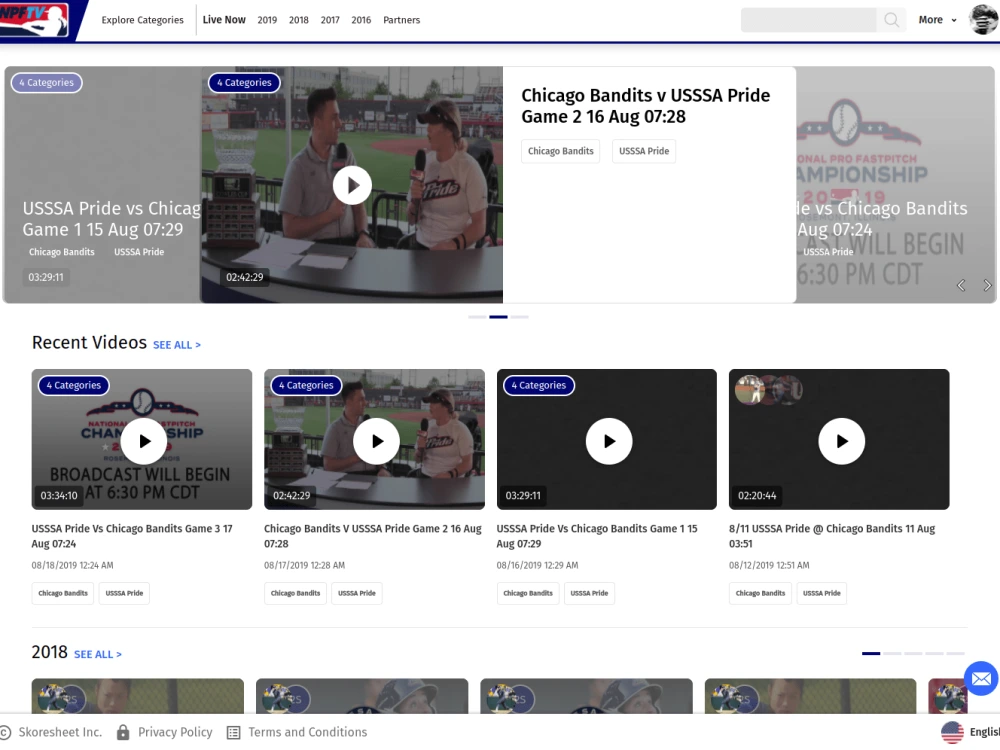The width and height of the screenshot is (1000, 750).
Task: Click team avatars on 8/11 video card
Action: 768,390
